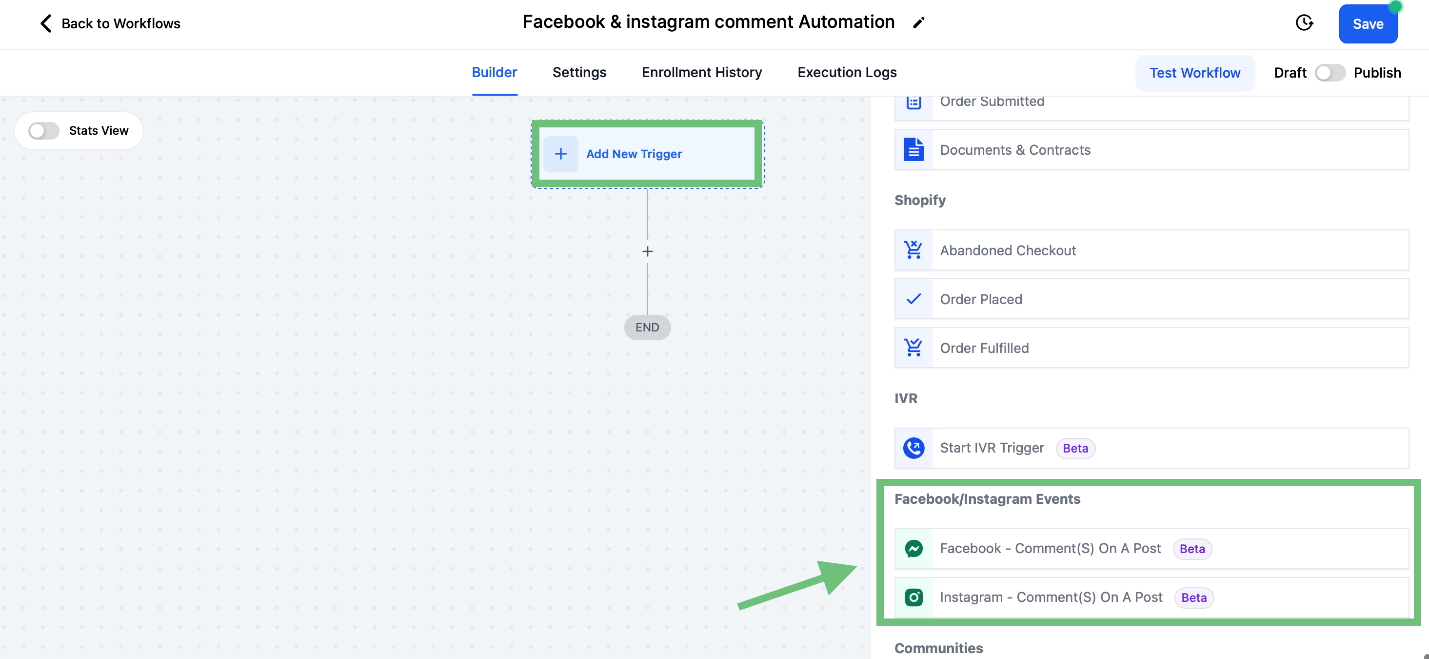
Task: Select the END node
Action: click(x=647, y=327)
